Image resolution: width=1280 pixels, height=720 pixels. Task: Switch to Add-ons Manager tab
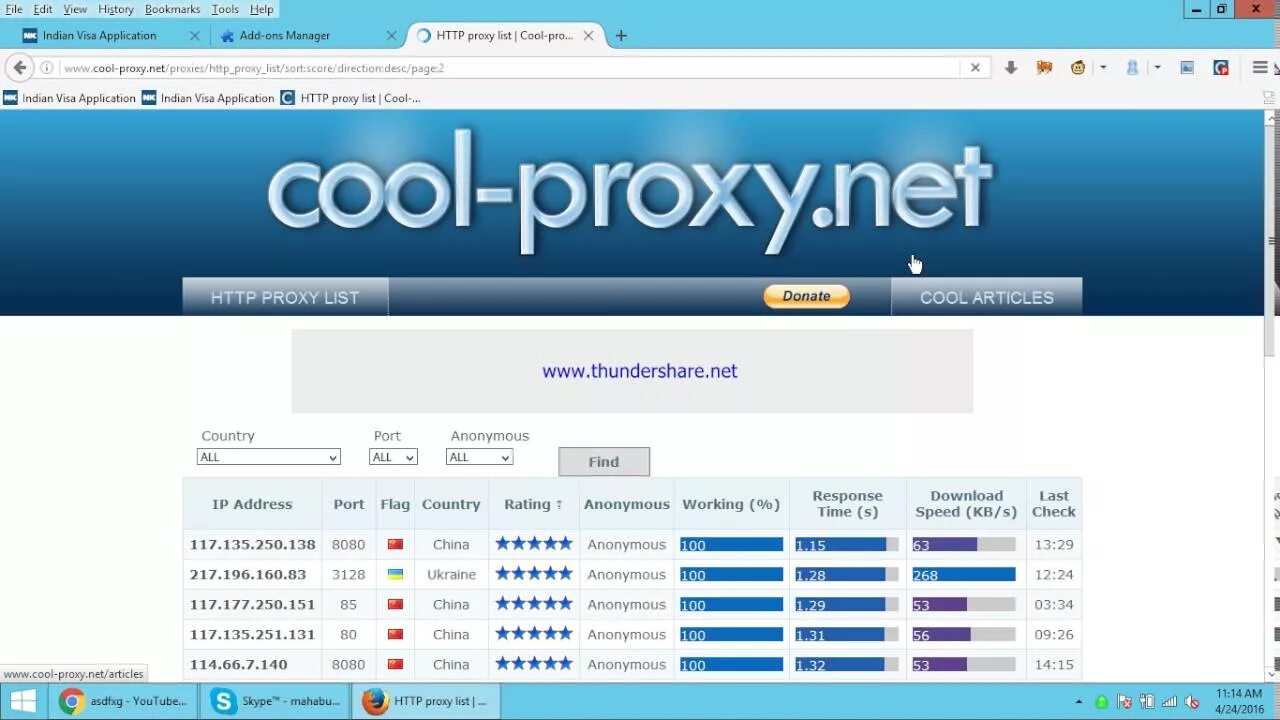pos(302,35)
